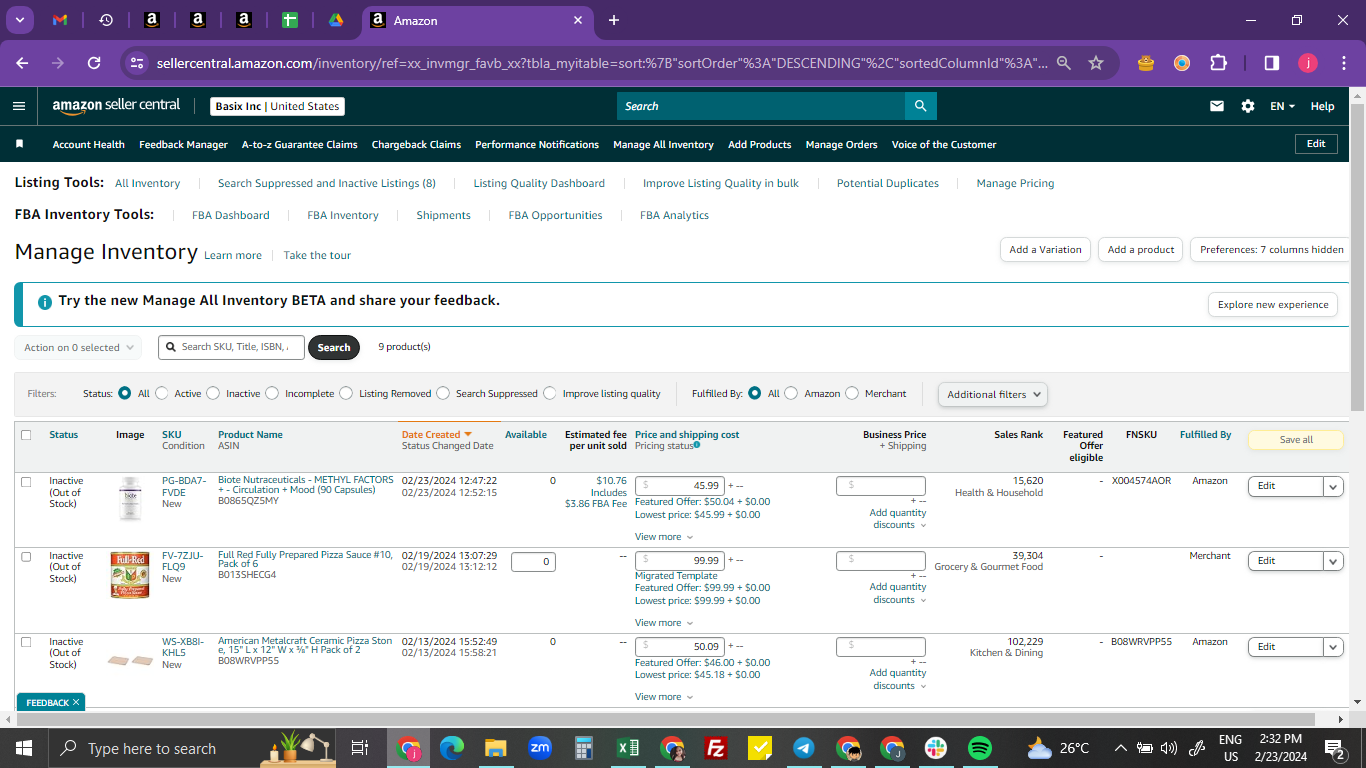
Task: Choose the Incomplete status filter
Action: 272,393
